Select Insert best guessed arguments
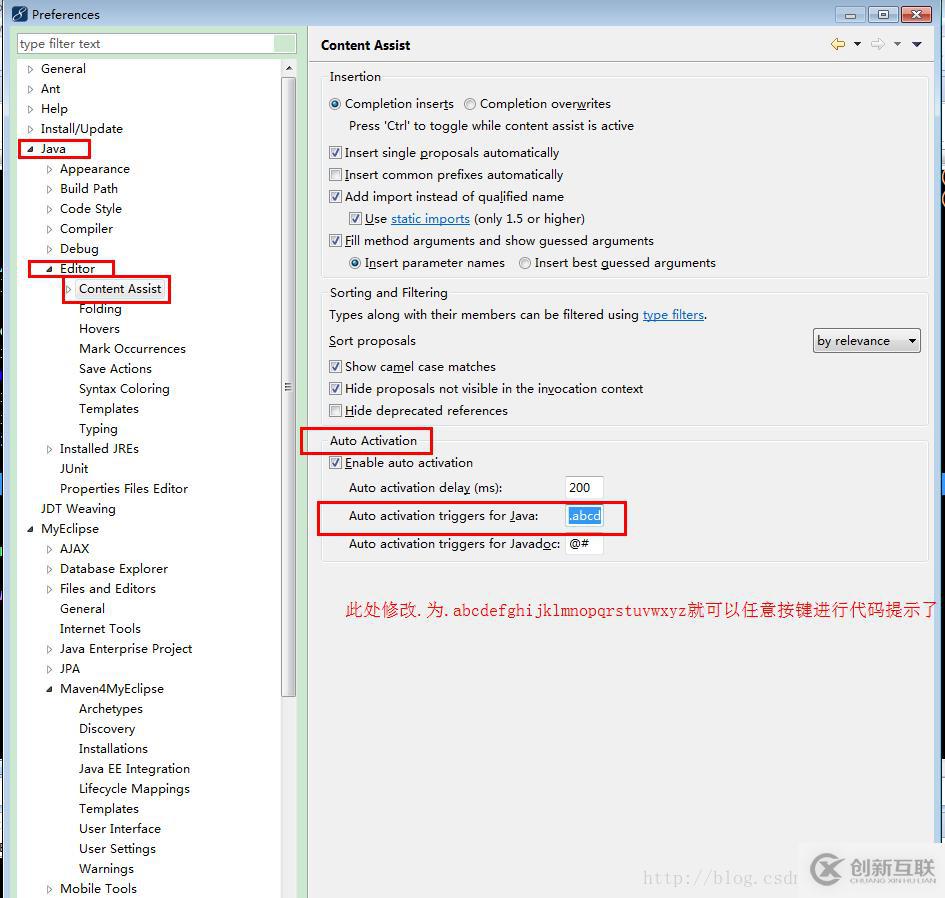 [x=524, y=263]
